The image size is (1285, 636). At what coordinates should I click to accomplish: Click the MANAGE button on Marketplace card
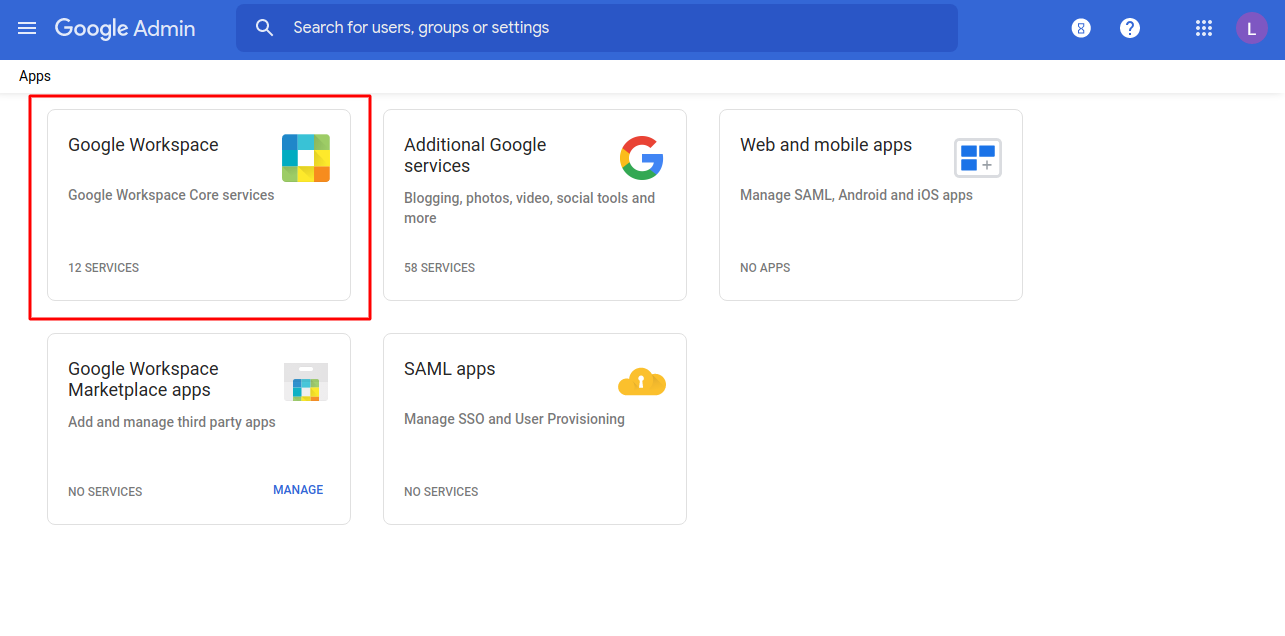click(298, 490)
